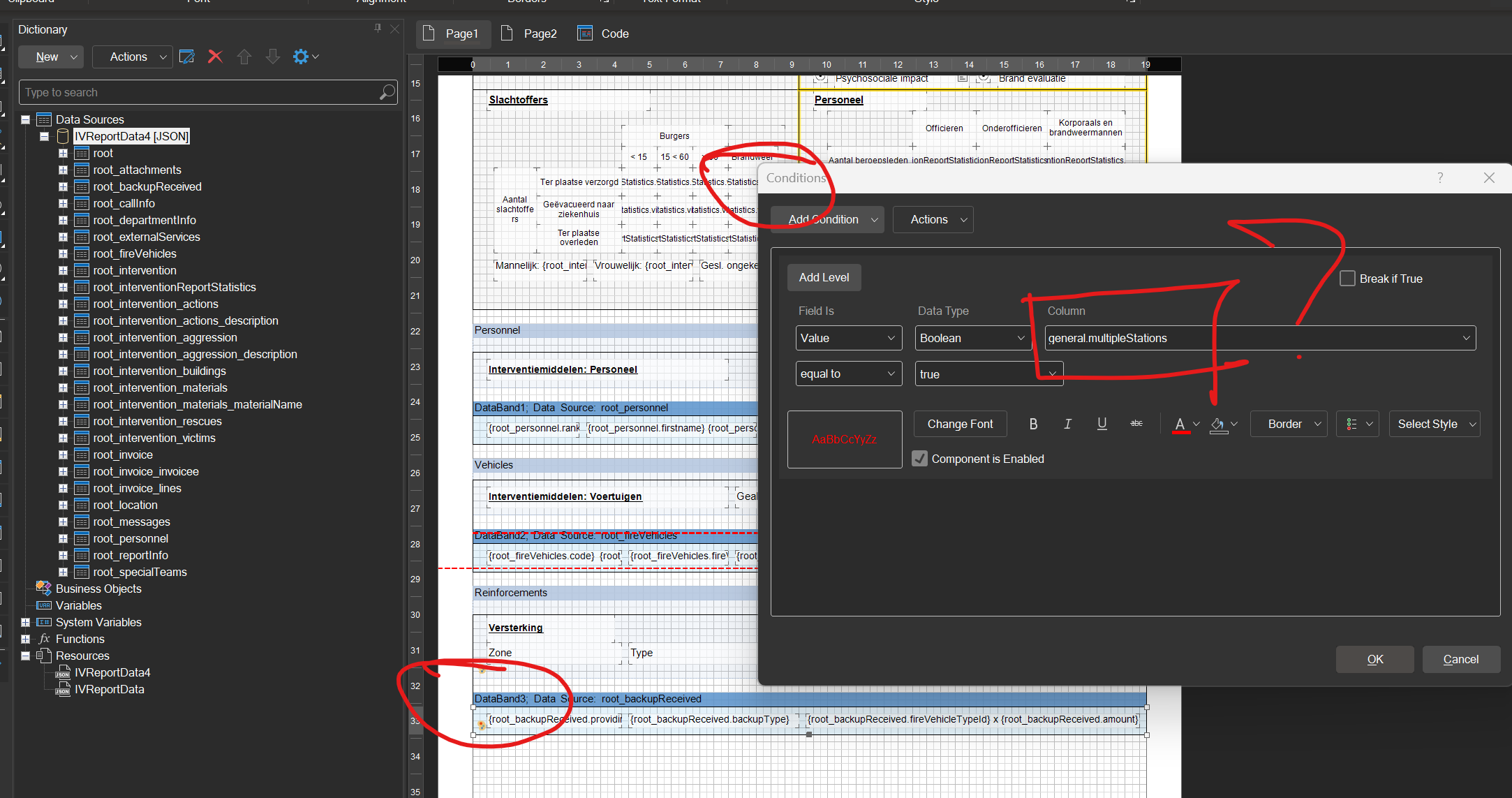Click the Add Condition button

(x=827, y=219)
